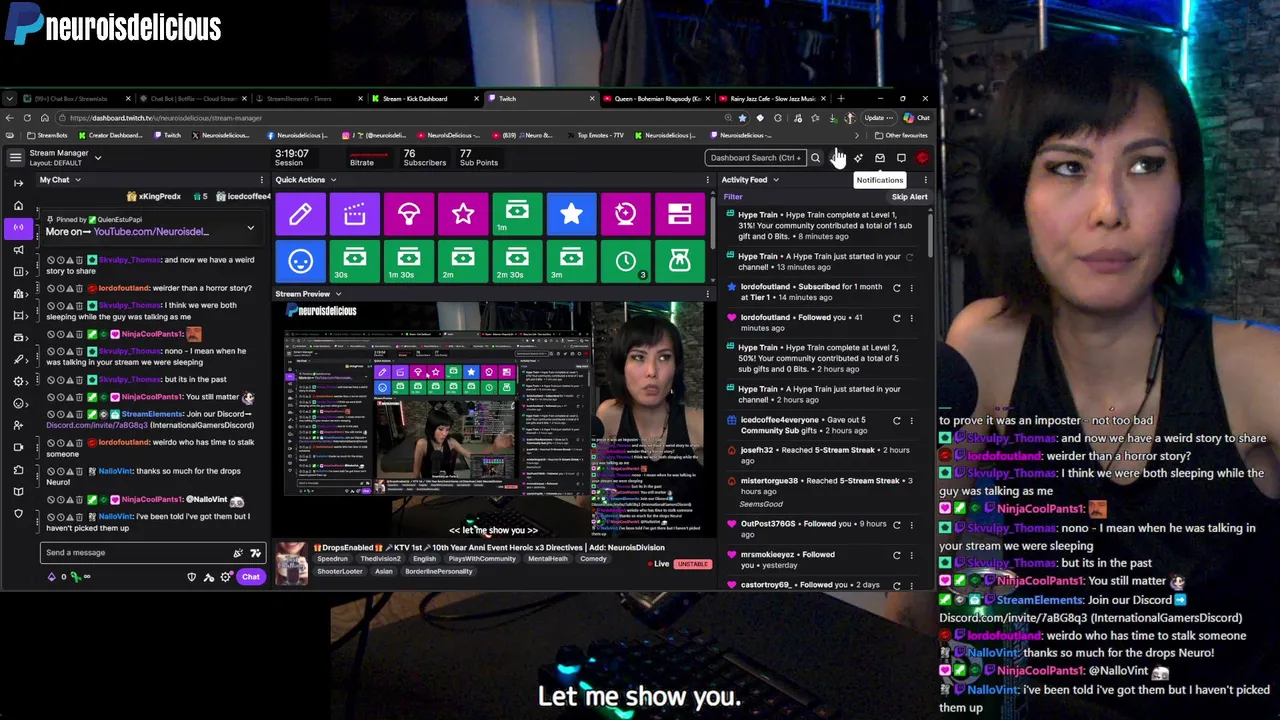1280x720 pixels.
Task: Click the Dashboard Search input field
Action: point(755,158)
